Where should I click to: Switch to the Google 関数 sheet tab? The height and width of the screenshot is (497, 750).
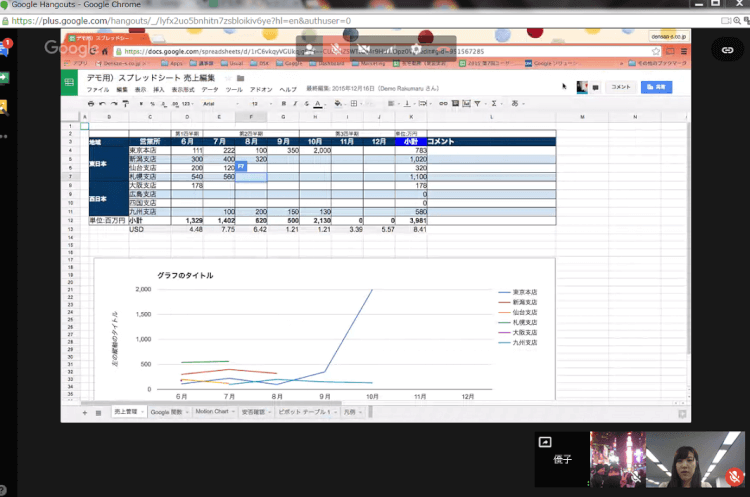[x=166, y=412]
